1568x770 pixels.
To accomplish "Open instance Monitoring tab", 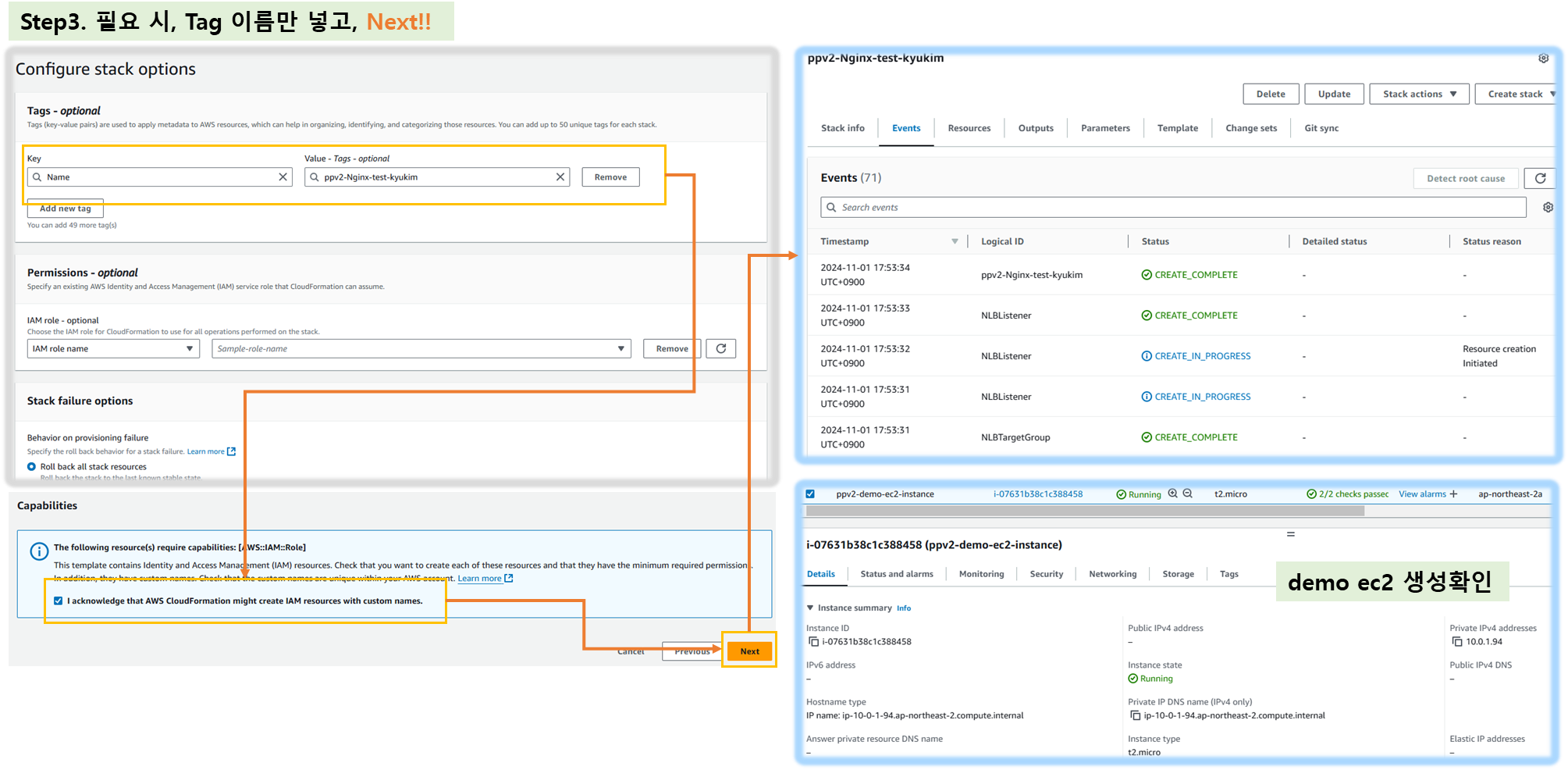I will tap(981, 574).
